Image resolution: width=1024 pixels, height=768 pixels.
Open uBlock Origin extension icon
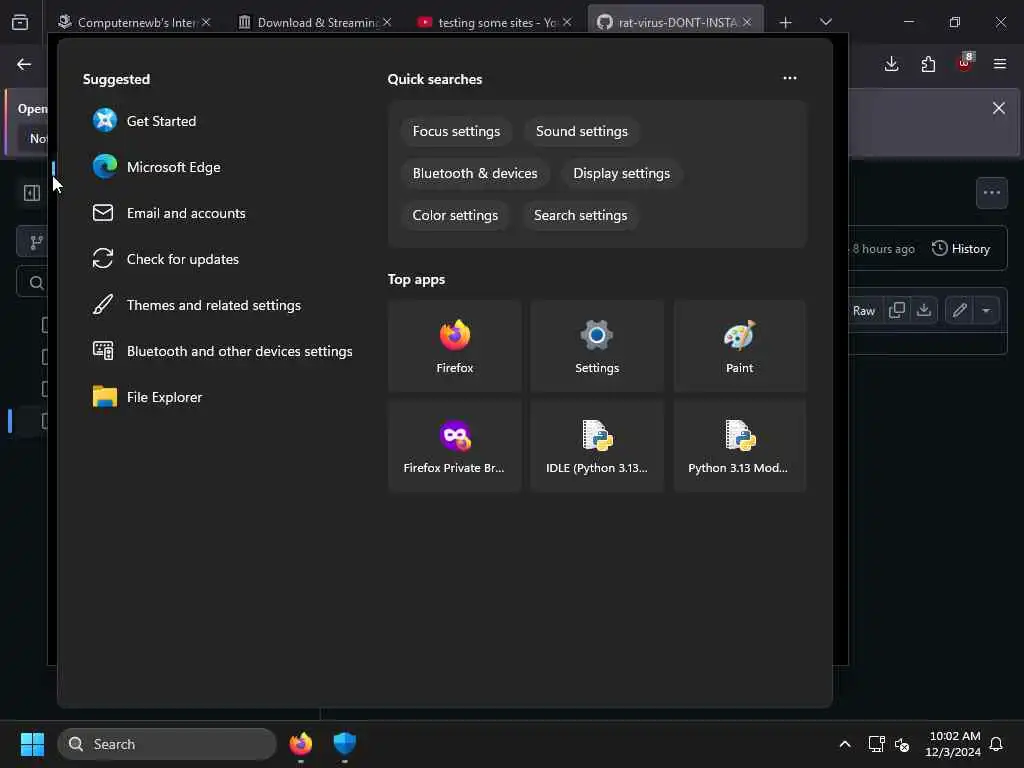coord(965,63)
